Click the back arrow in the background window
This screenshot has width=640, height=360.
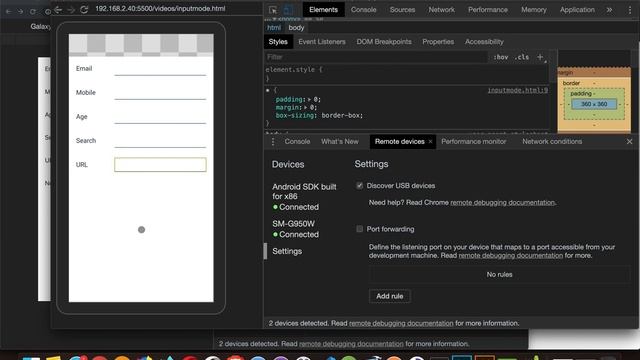pyautogui.click(x=9, y=11)
